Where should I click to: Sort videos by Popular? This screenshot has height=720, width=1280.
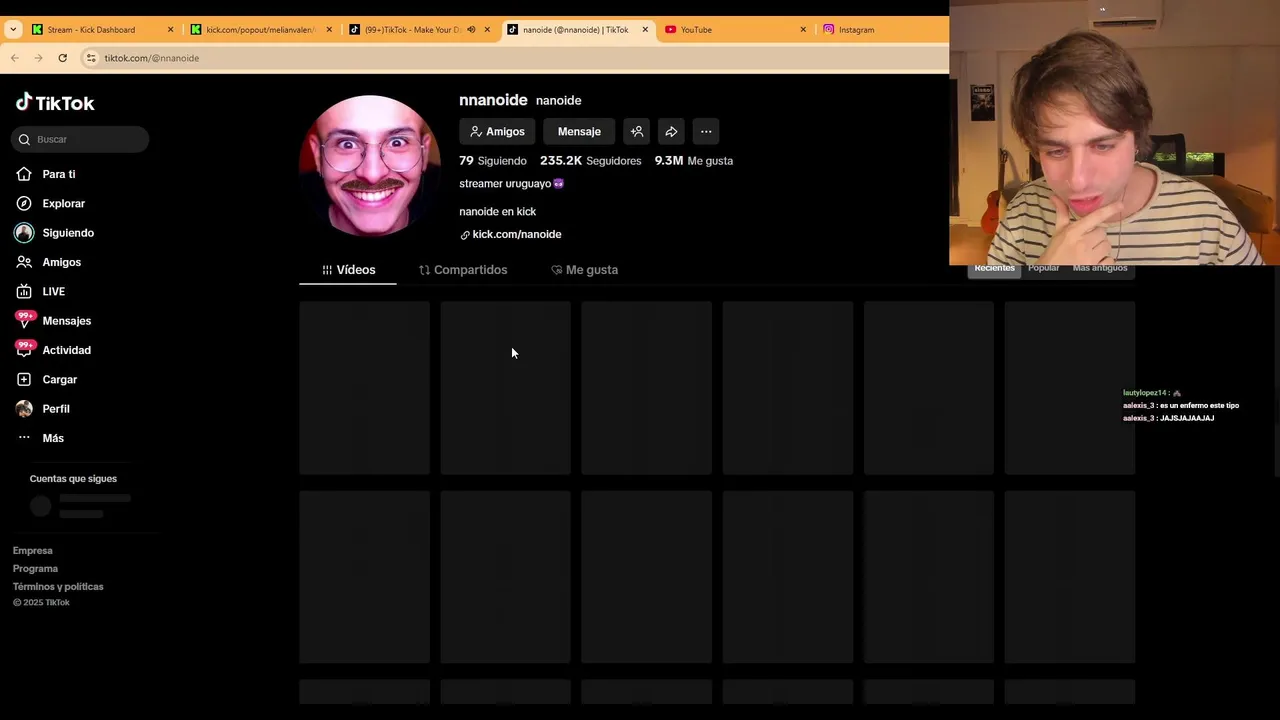pyautogui.click(x=1043, y=269)
